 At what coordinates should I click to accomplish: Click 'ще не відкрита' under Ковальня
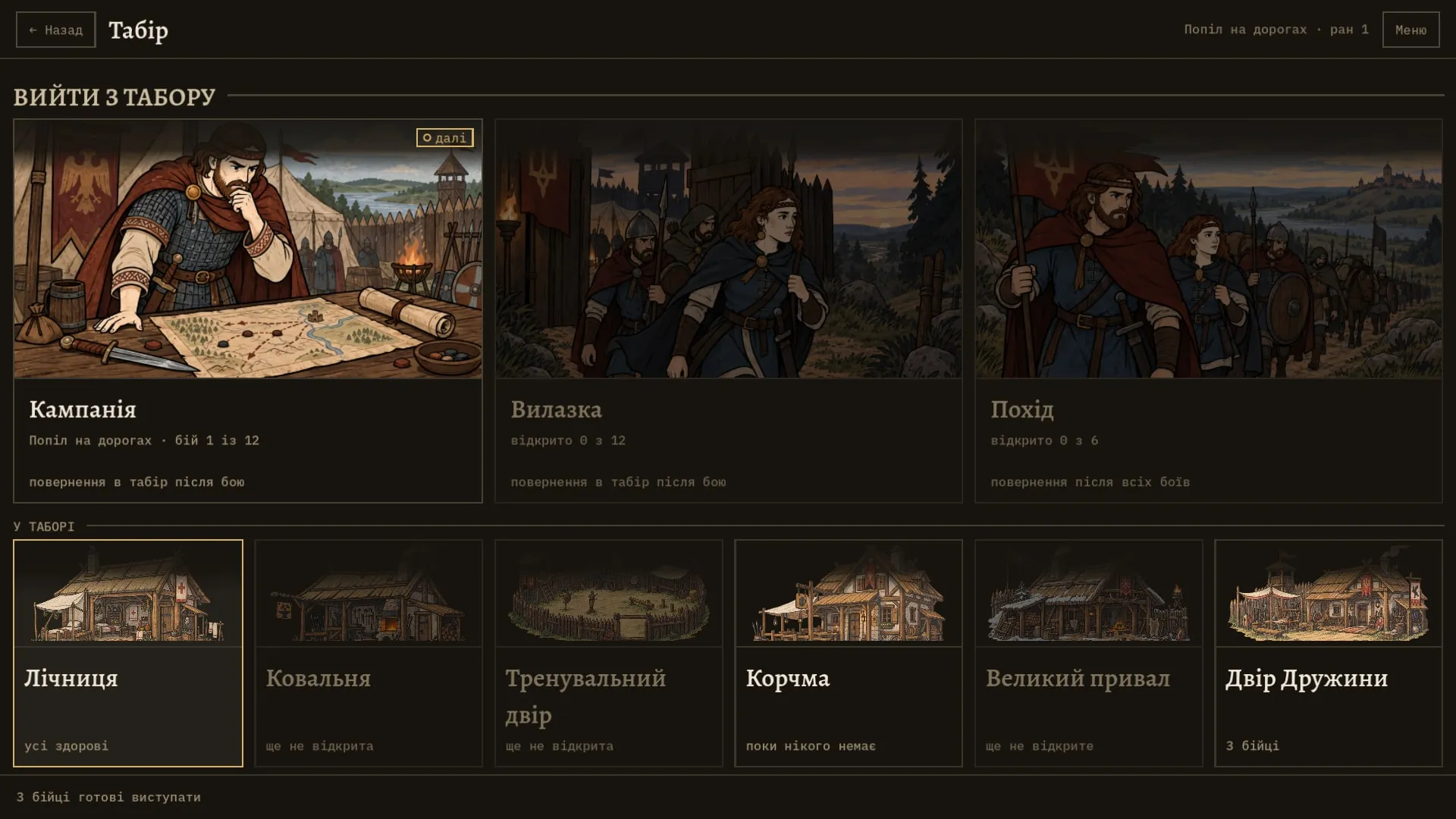tap(319, 746)
